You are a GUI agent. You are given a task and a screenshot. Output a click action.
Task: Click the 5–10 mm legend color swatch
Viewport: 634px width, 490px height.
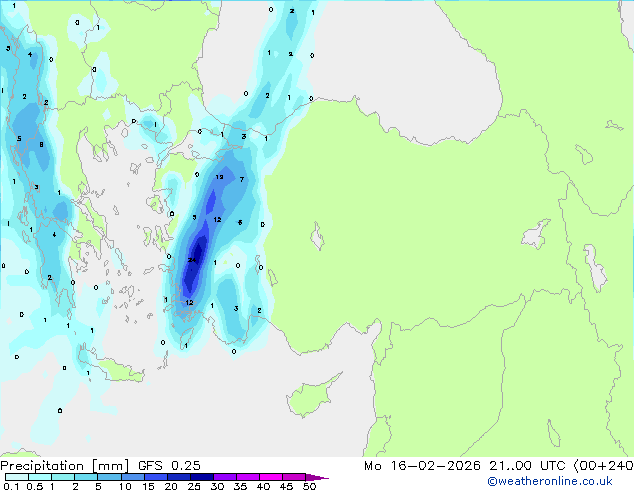tap(109, 477)
